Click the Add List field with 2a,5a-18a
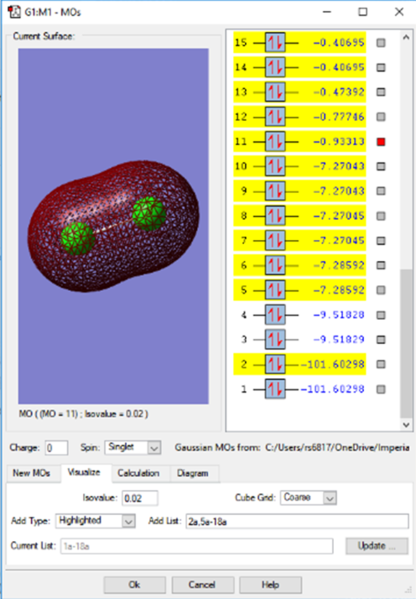416x599 pixels. coord(297,521)
